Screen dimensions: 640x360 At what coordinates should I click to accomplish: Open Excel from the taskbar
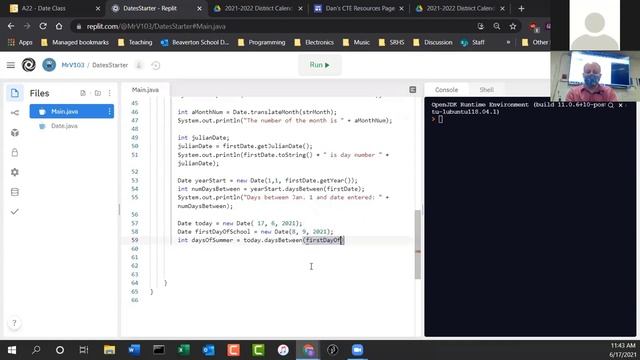pos(184,350)
